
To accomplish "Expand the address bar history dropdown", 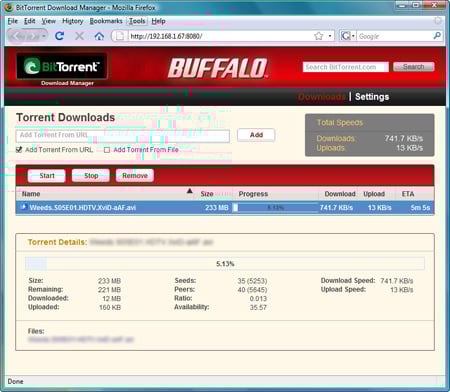I will (330, 36).
